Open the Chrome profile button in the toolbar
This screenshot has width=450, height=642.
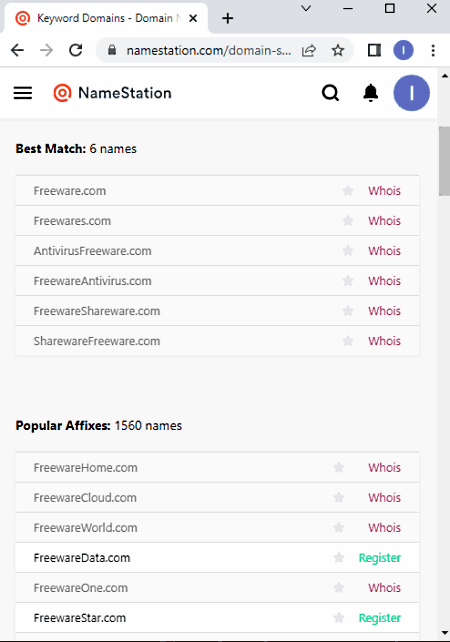click(x=403, y=50)
